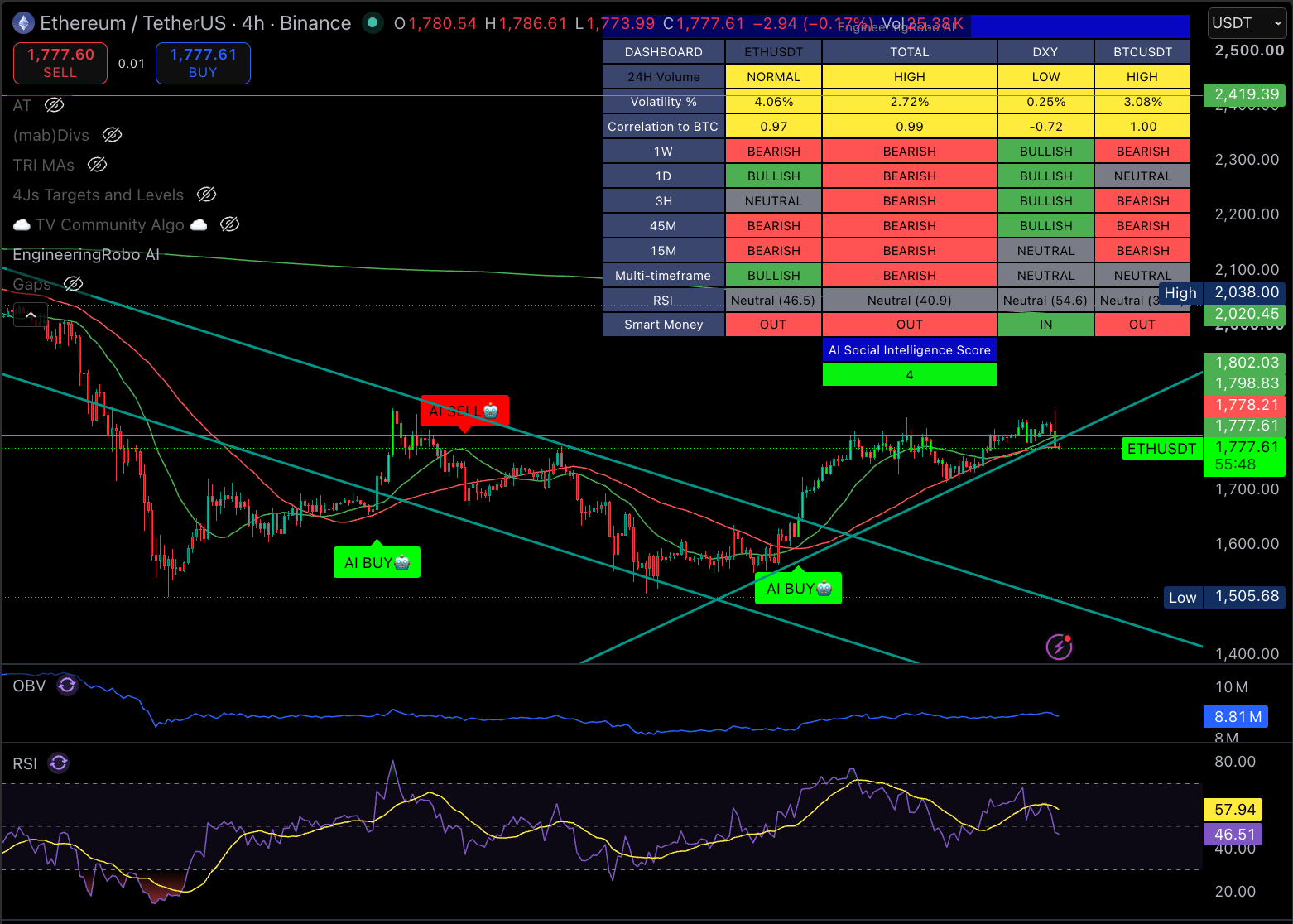Click the BTCUSDT column header
Viewport: 1293px width, 924px height.
1142,52
